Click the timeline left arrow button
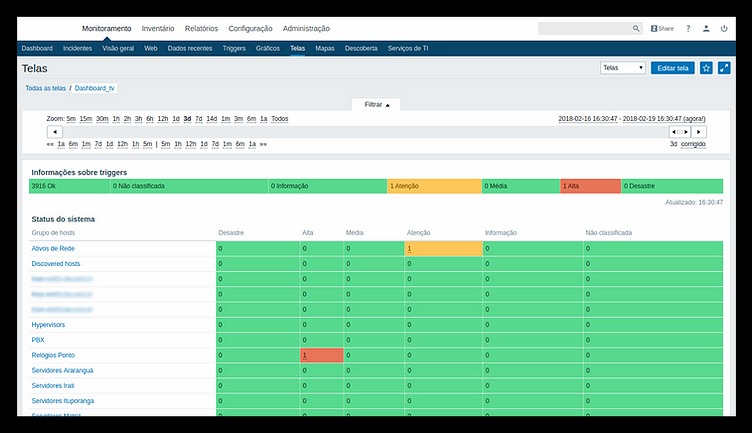This screenshot has width=752, height=433. [x=55, y=131]
